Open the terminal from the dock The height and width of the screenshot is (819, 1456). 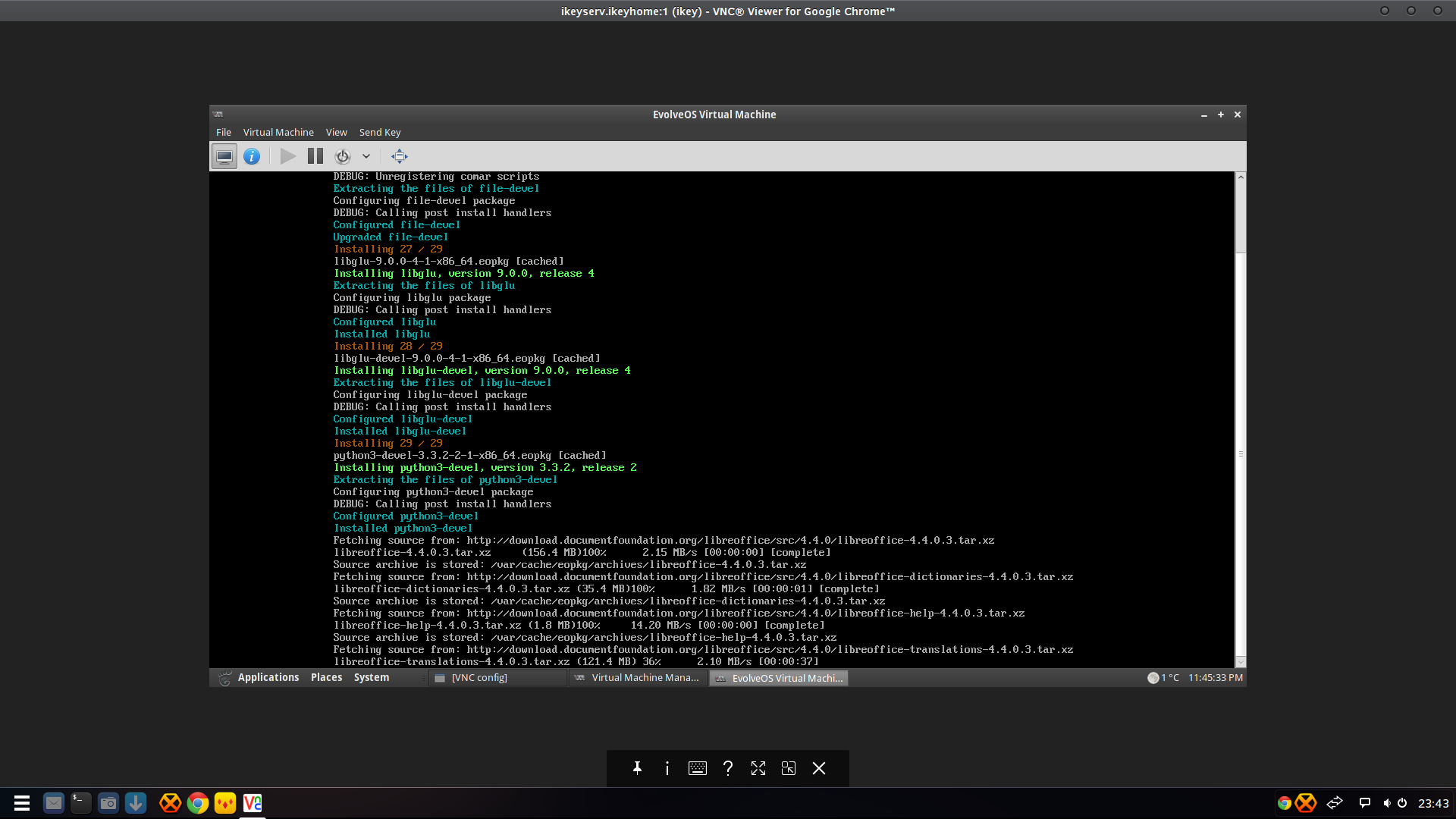(x=80, y=803)
